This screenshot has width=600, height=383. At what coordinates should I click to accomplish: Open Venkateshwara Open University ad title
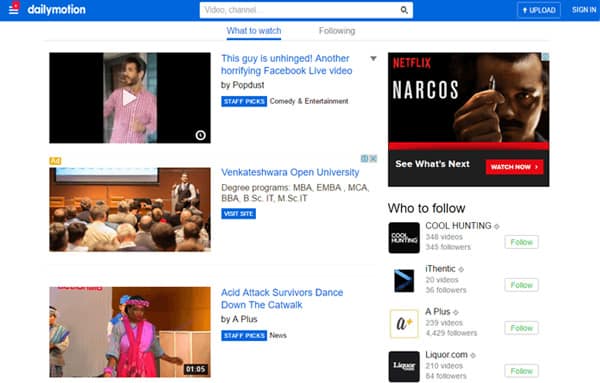coord(290,173)
